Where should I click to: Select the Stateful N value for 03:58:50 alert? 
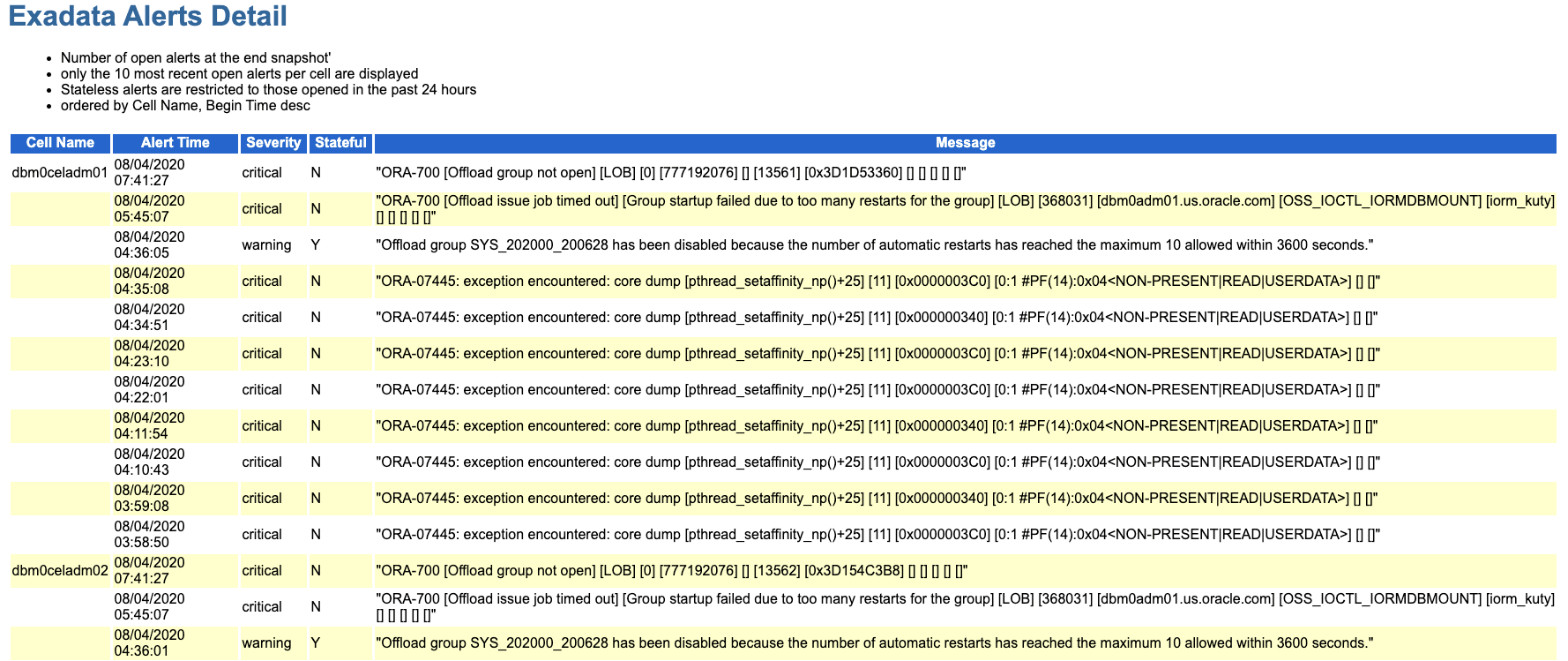pos(316,535)
